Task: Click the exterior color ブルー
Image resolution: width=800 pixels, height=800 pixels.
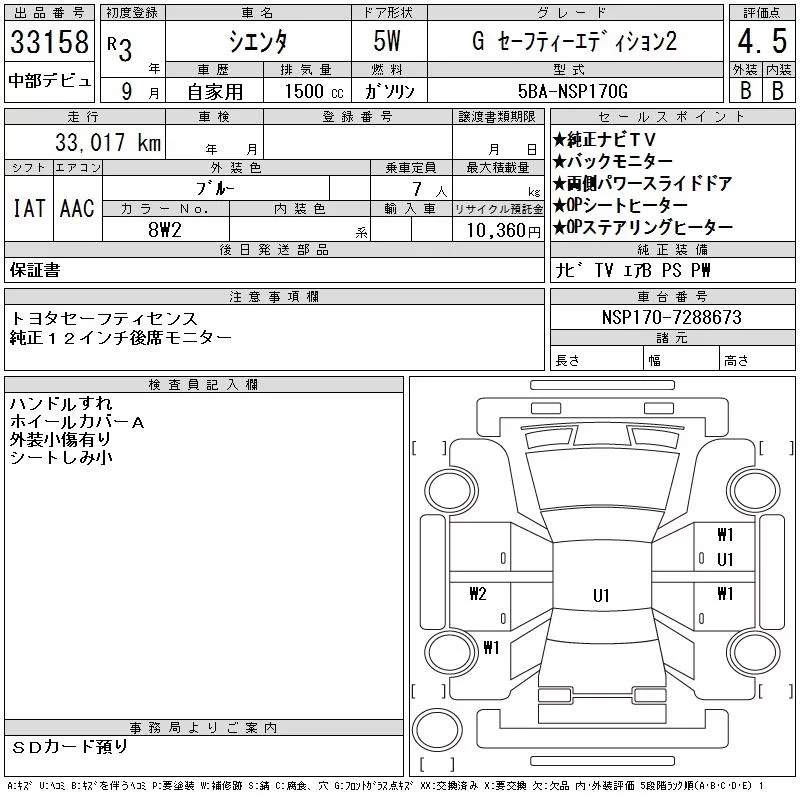Action: [215, 188]
